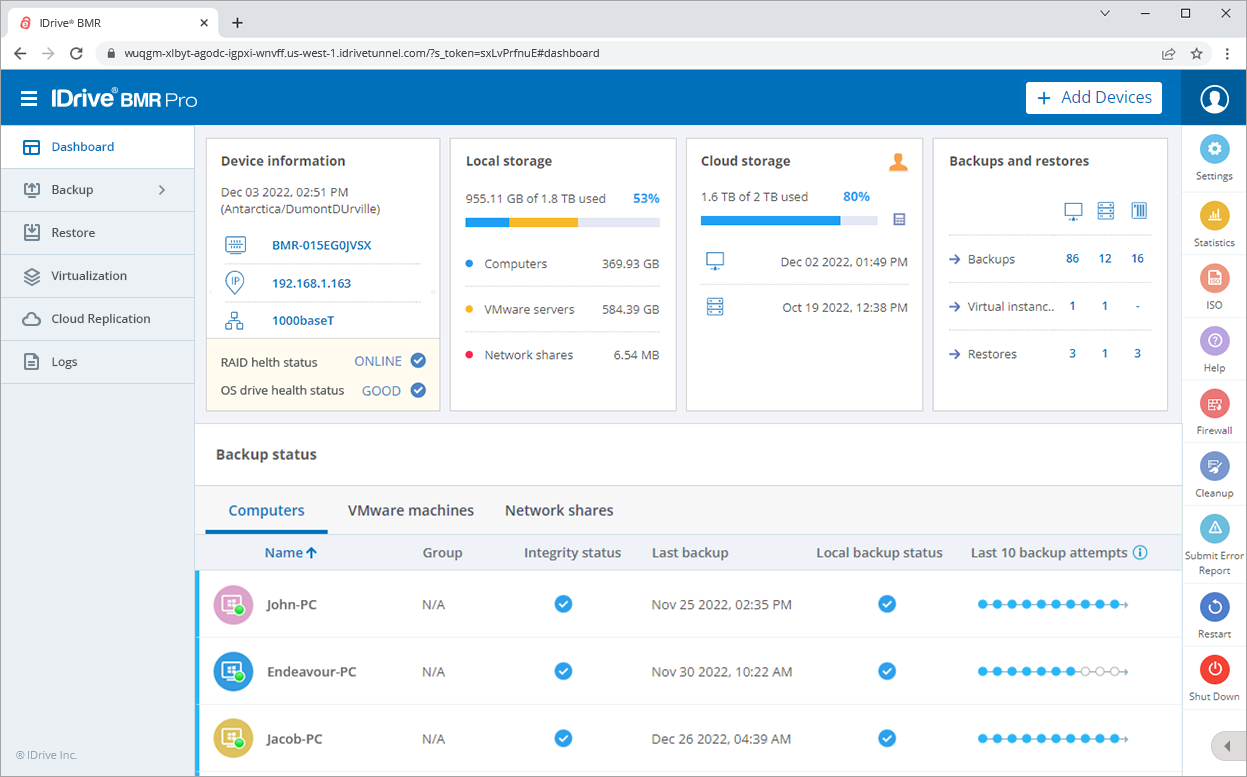Click the orange user icon in Cloud storage
Viewport: 1247px width, 777px height.
click(898, 162)
